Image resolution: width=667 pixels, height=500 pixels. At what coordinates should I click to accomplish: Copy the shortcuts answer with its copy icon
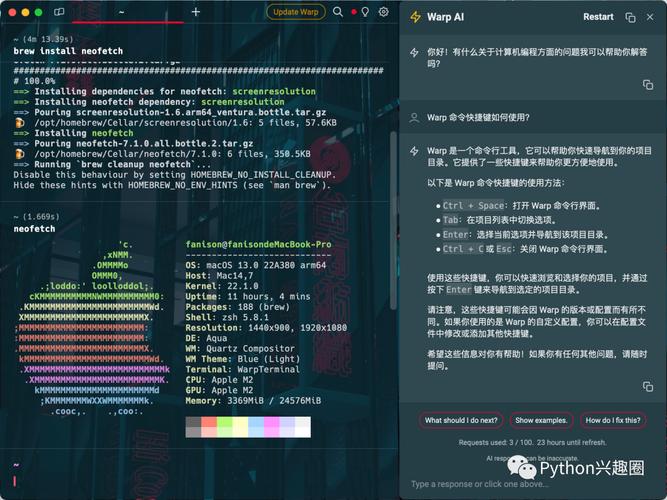(x=648, y=386)
